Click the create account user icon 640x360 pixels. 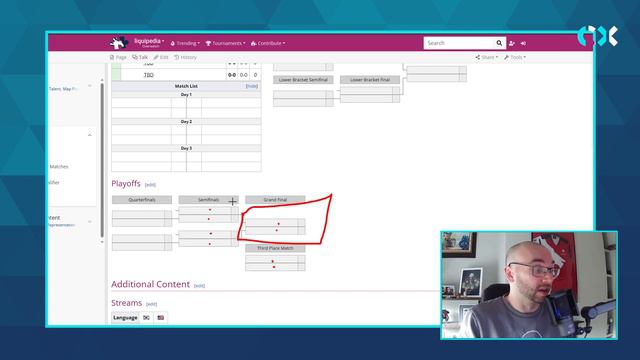click(512, 43)
